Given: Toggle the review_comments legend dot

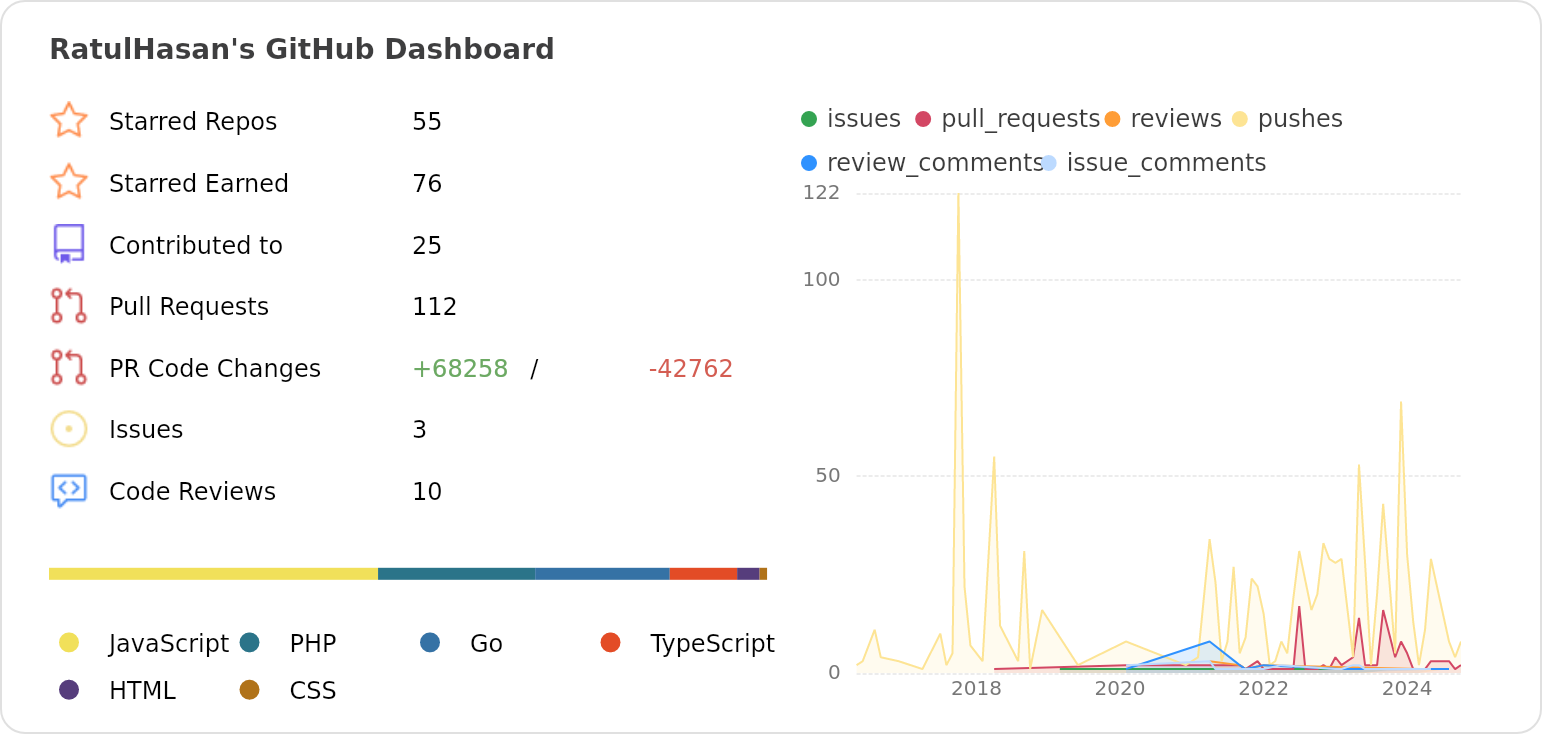Looking at the screenshot, I should 809,163.
